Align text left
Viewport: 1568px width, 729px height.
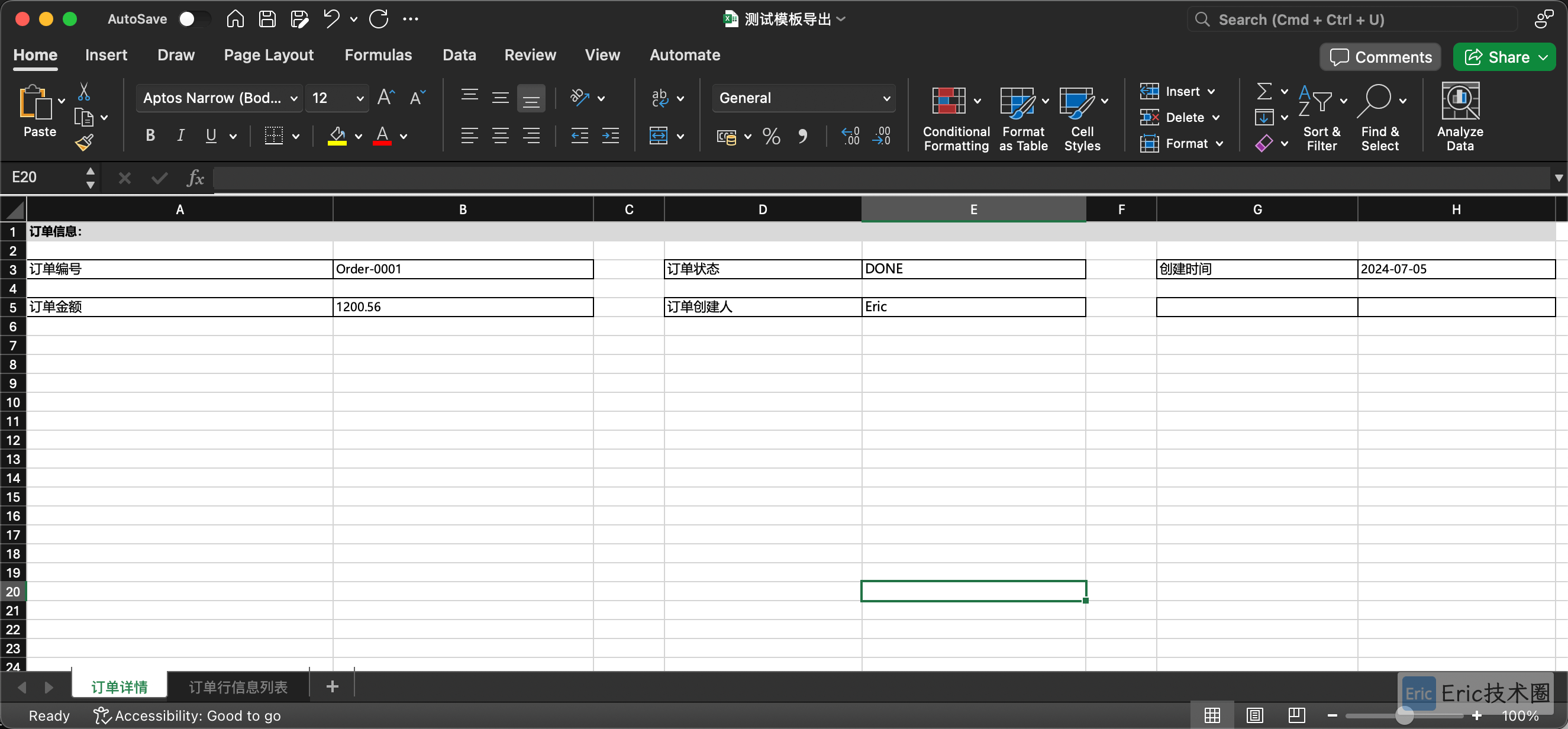[469, 136]
